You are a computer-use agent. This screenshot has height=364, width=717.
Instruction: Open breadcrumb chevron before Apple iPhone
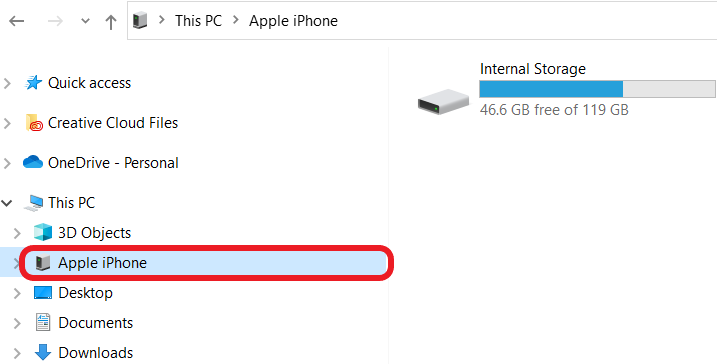coord(235,21)
